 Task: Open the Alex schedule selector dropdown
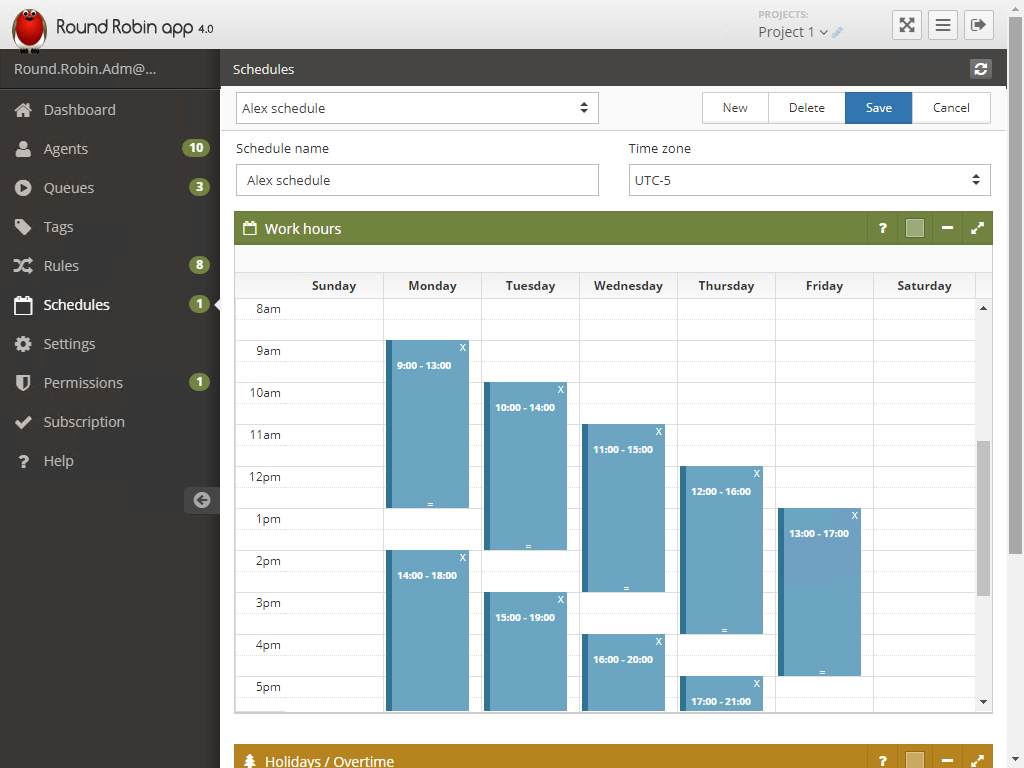pos(417,108)
